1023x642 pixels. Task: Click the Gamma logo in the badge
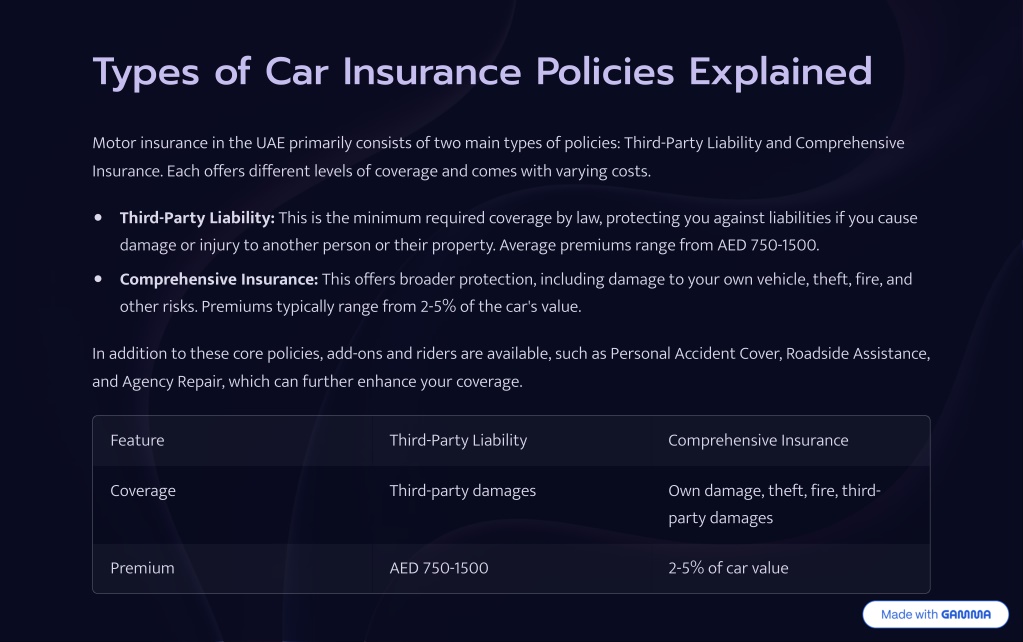tap(966, 615)
